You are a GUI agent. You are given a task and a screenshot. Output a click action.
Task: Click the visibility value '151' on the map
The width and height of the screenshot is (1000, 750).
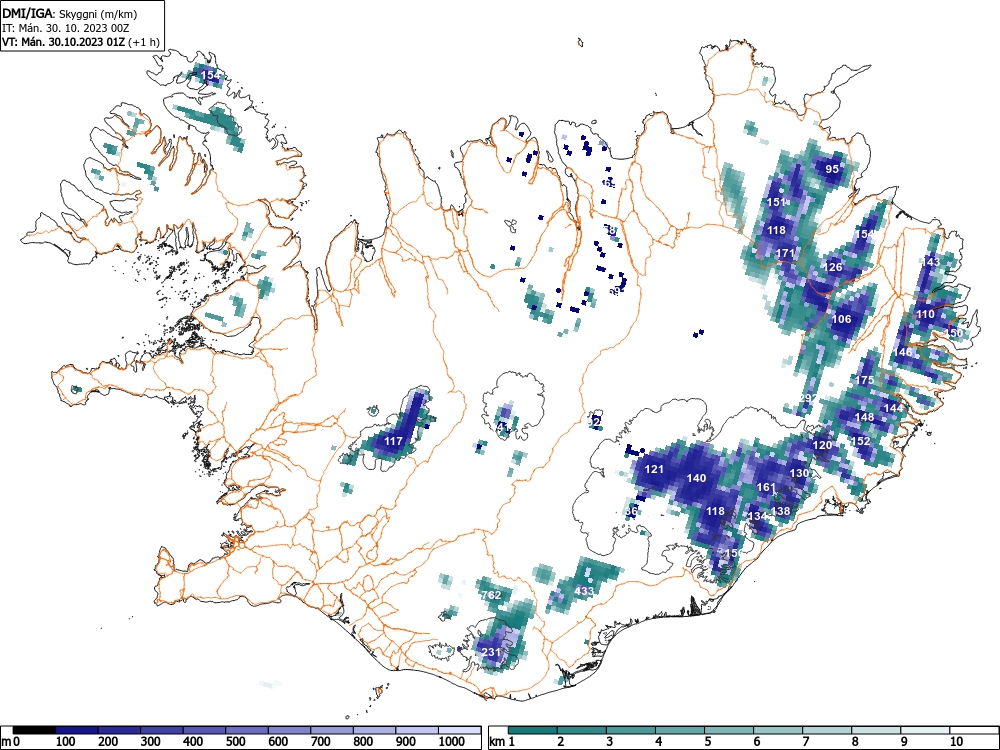pos(776,202)
